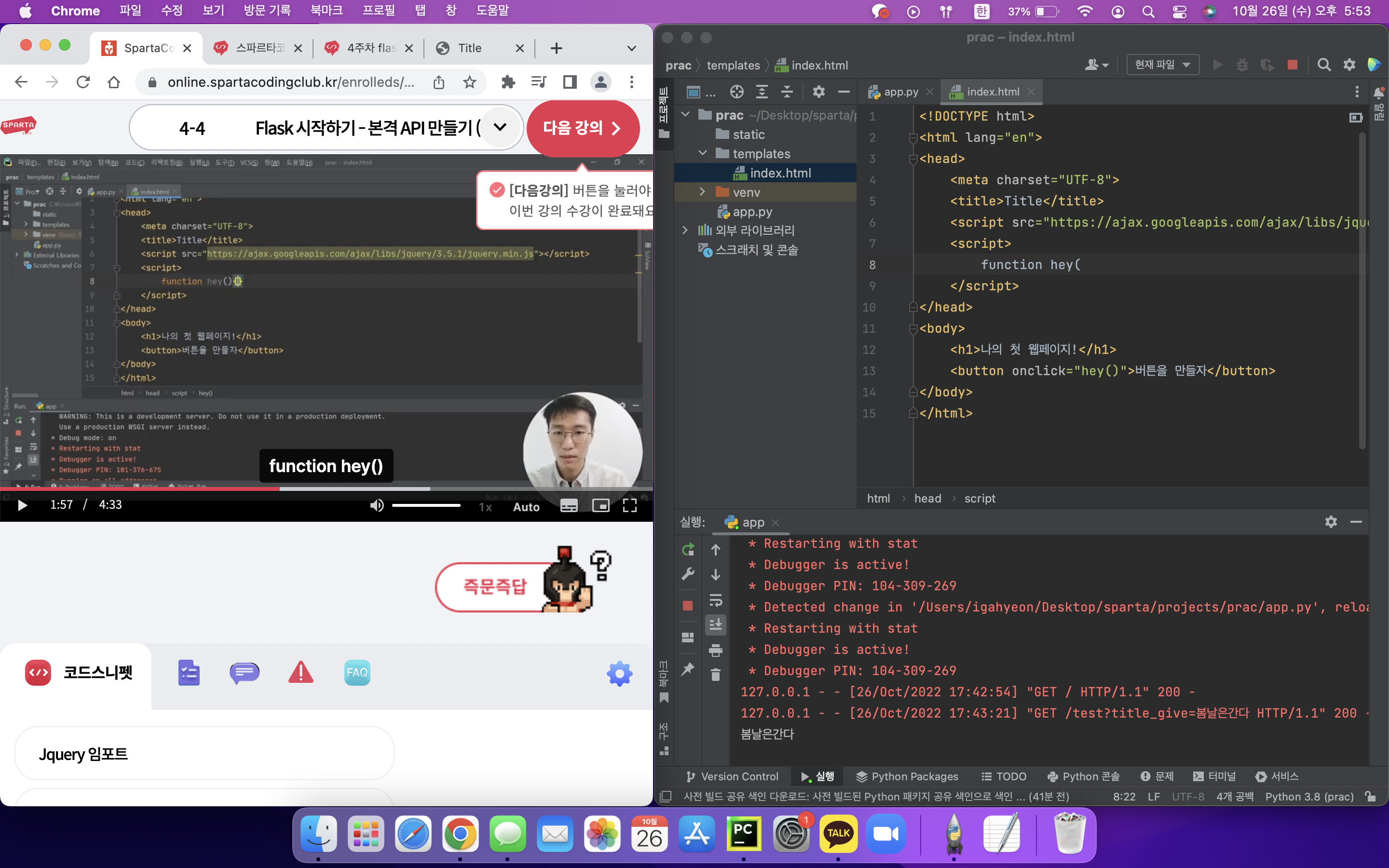Screen dimensions: 1389x868
Task: Open the code snippet tab
Action: coord(79,672)
